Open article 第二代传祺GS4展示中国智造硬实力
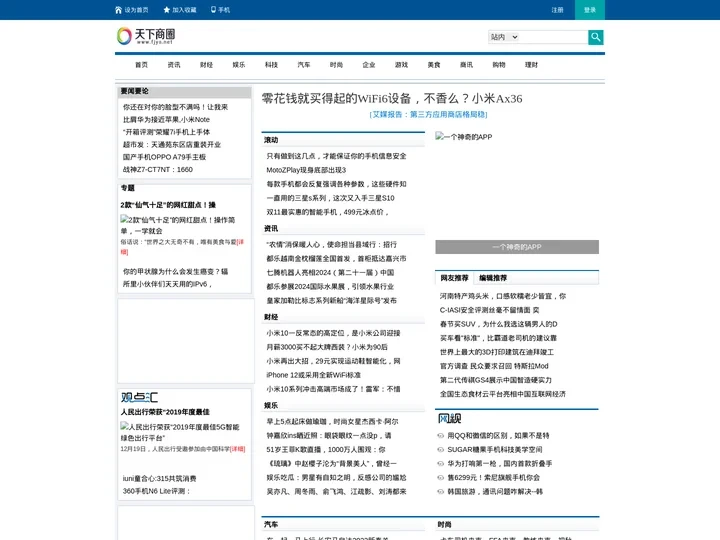The image size is (720, 540). [x=496, y=380]
